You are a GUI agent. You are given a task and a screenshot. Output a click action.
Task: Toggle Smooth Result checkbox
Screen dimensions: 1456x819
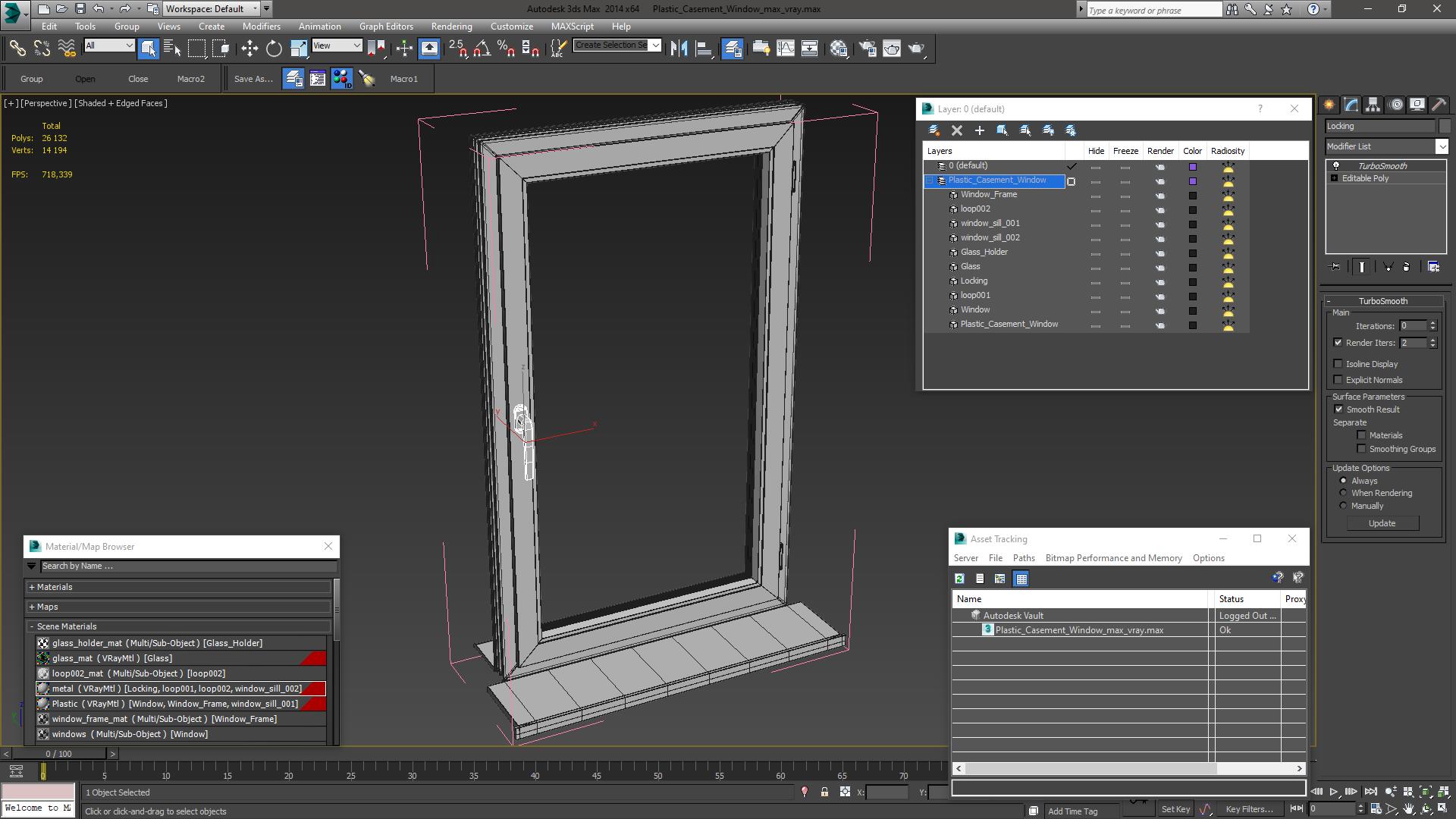pyautogui.click(x=1339, y=409)
